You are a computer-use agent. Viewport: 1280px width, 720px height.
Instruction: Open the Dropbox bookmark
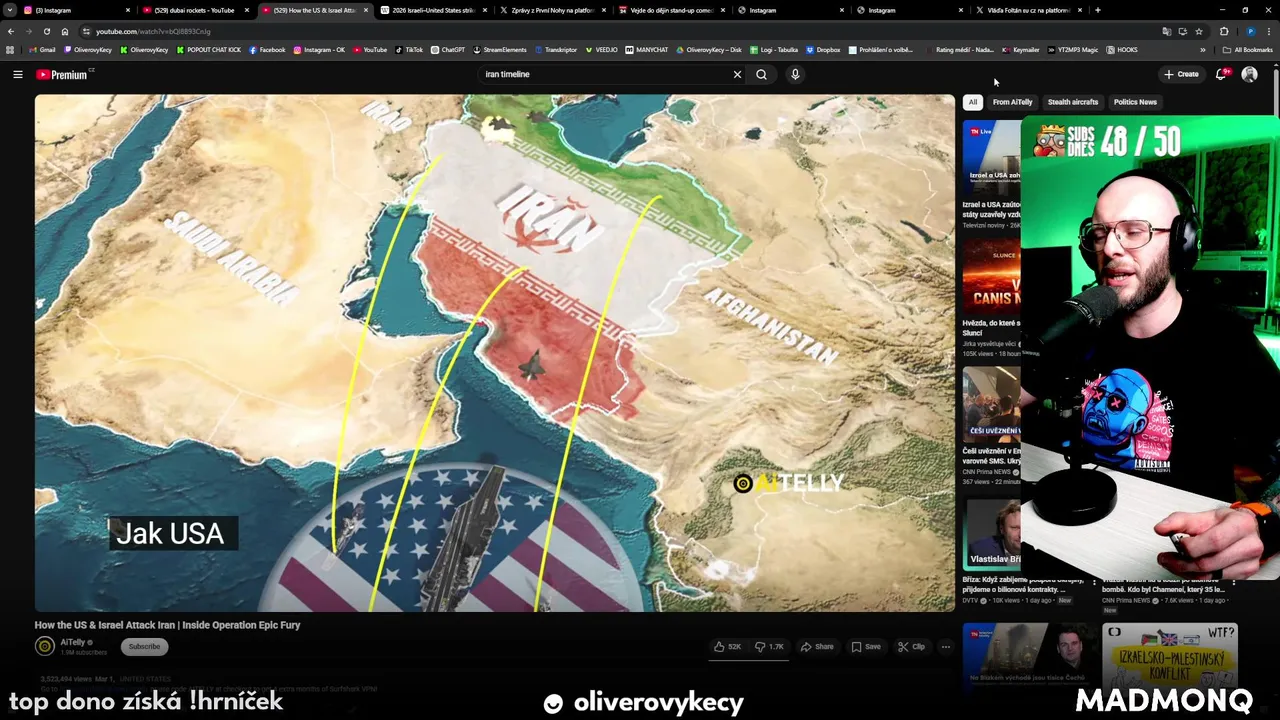click(823, 50)
